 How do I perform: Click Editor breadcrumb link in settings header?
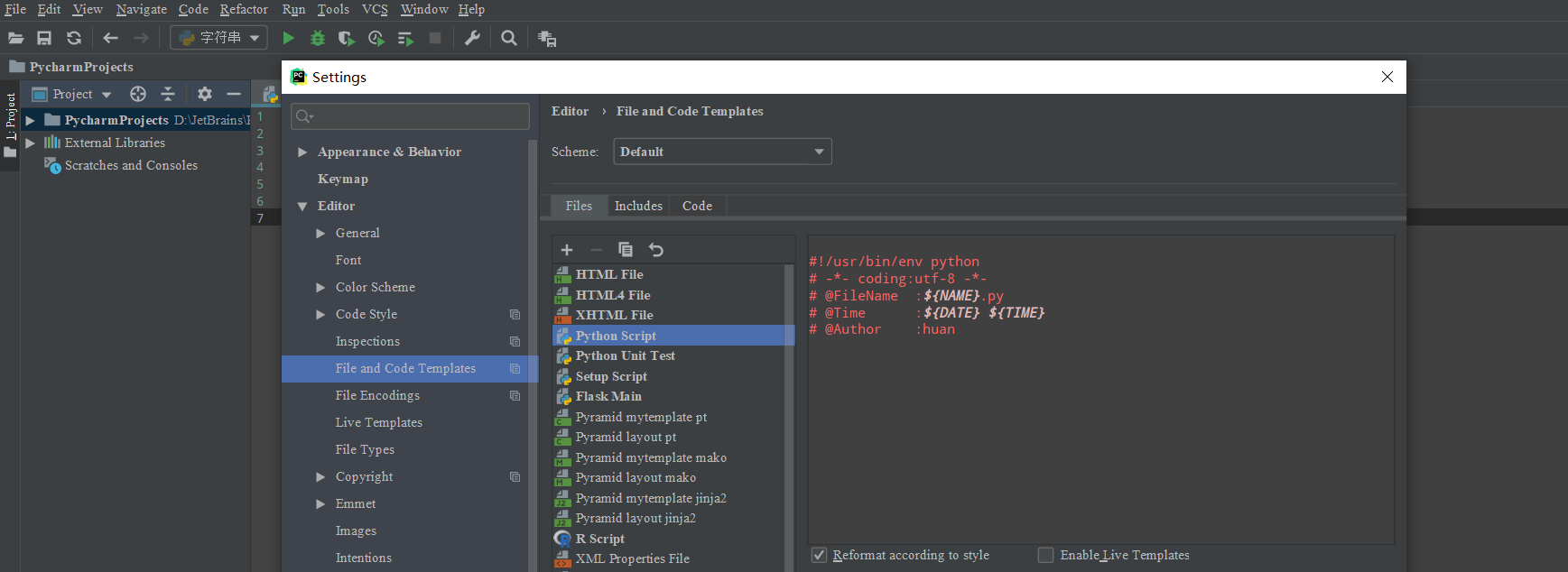point(570,111)
